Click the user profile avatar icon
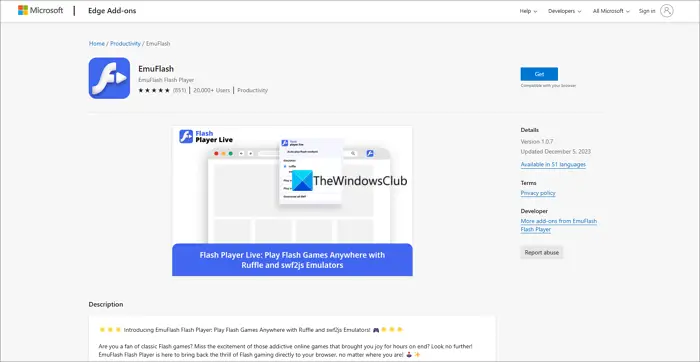 pos(667,11)
